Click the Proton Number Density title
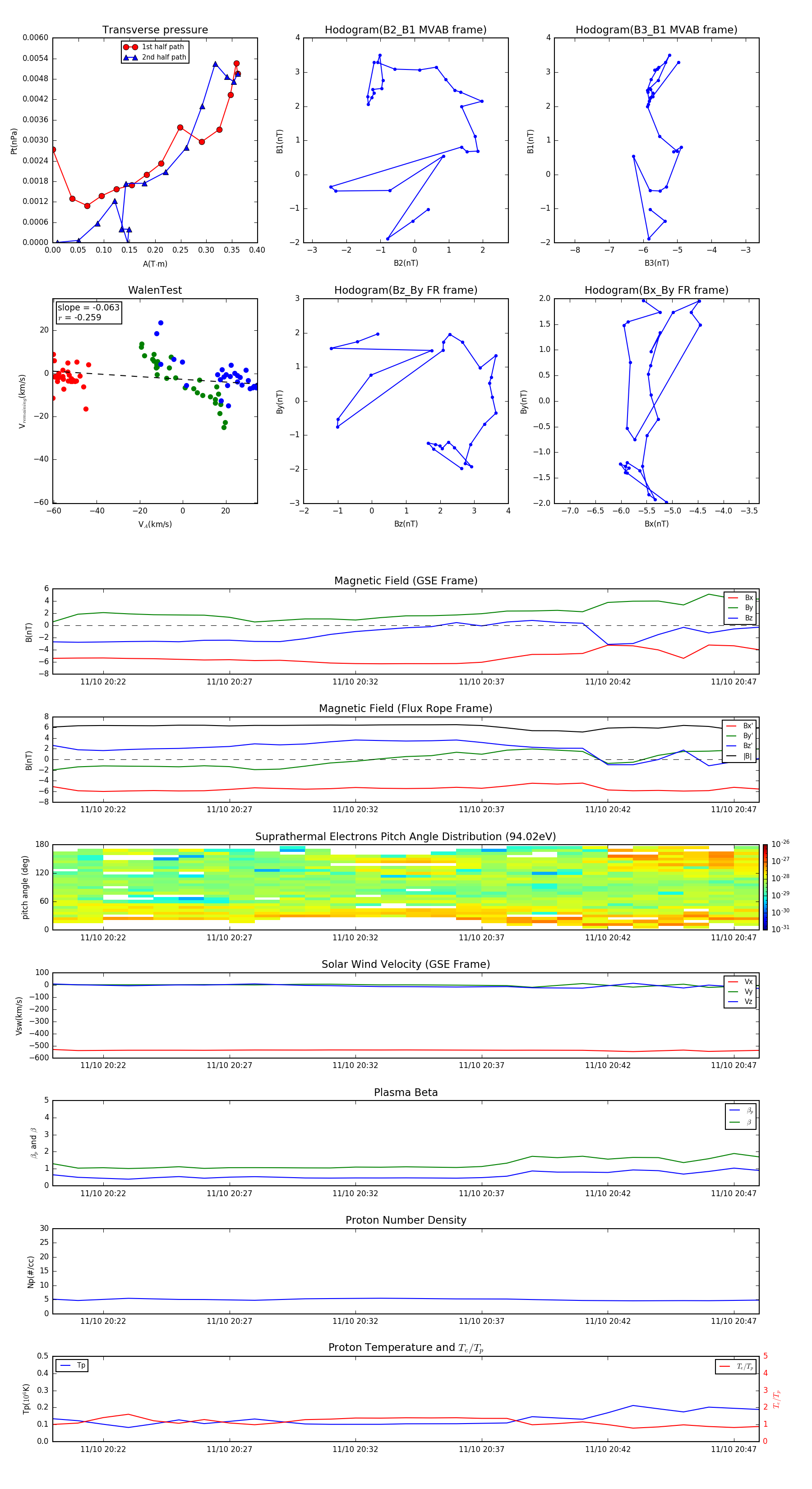The width and height of the screenshot is (812, 1489). [406, 1220]
